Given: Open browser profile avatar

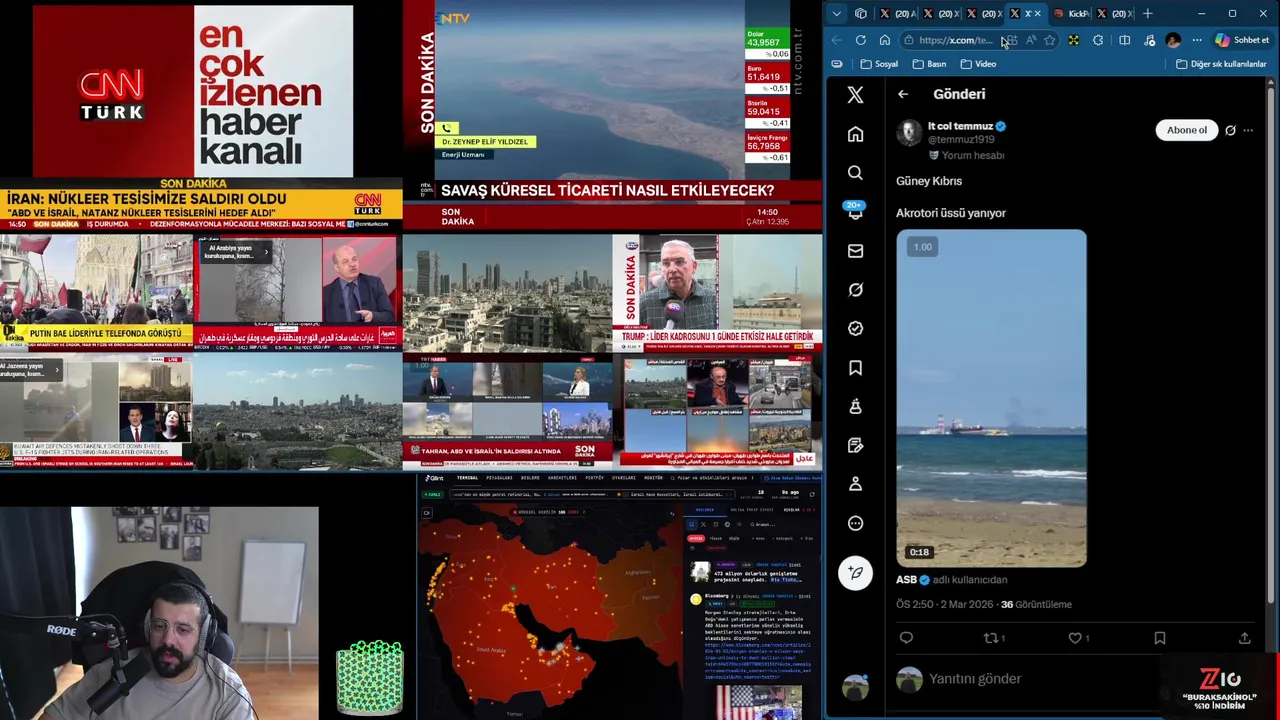Looking at the screenshot, I should click(x=1173, y=40).
